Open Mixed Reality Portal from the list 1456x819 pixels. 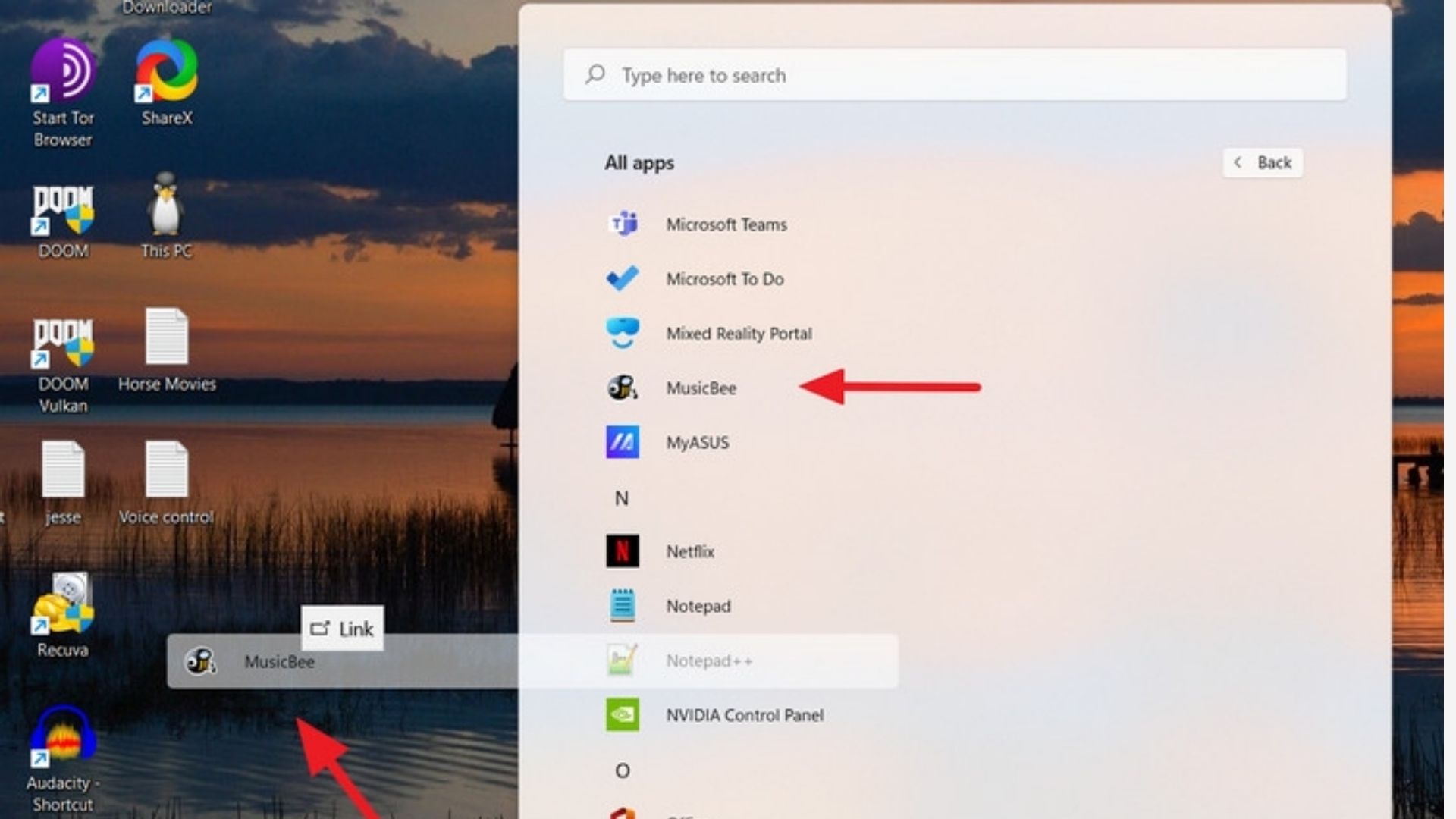pyautogui.click(x=739, y=334)
